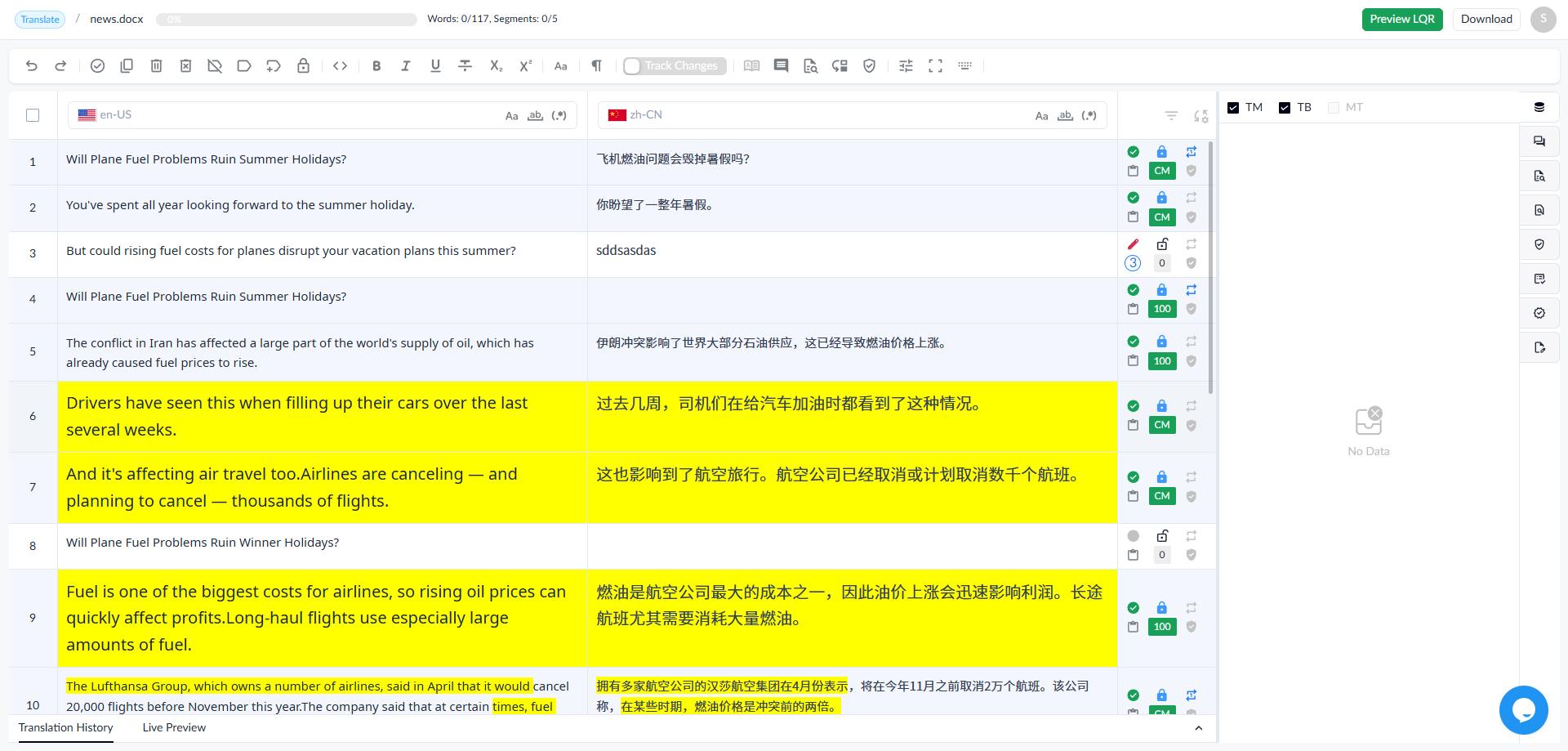Toggle the Track Changes switch

pos(674,66)
